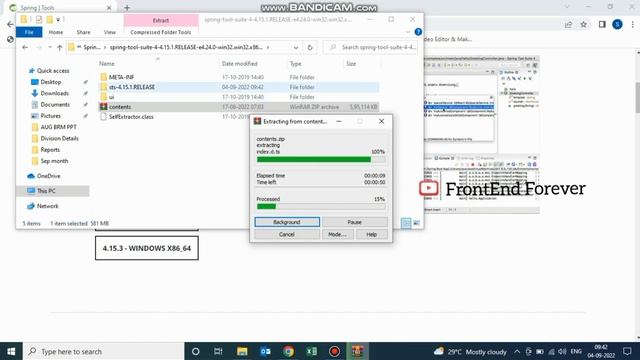
Task: Open the File tab in Explorer ribbon
Action: [29, 32]
